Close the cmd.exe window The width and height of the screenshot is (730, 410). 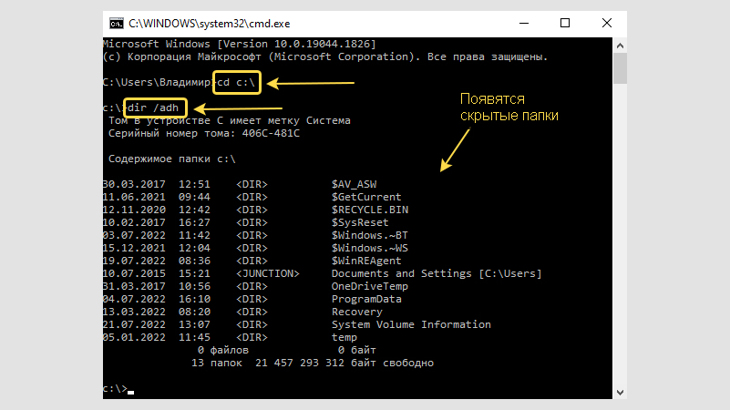(606, 23)
